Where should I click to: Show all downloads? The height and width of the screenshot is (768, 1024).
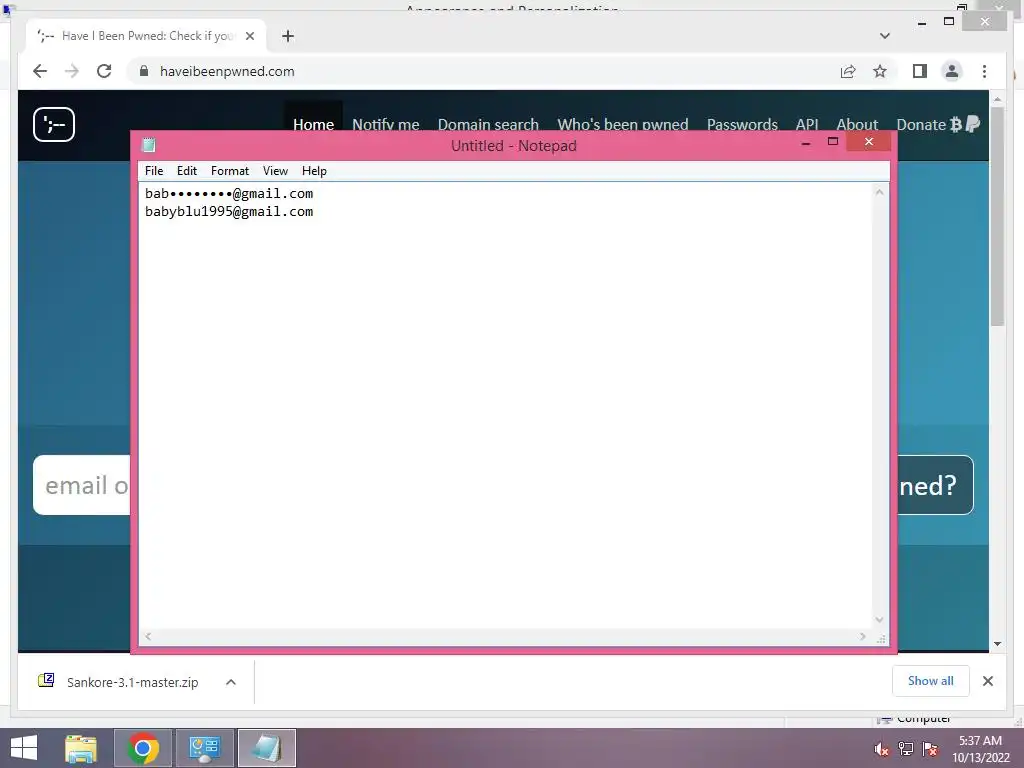931,681
